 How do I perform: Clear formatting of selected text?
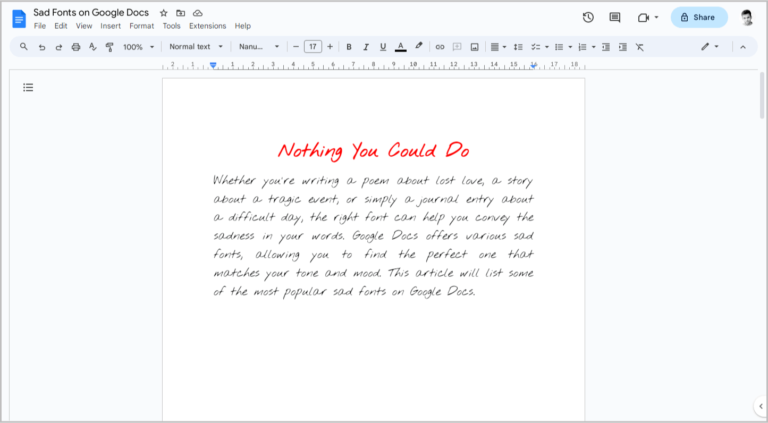tap(640, 47)
